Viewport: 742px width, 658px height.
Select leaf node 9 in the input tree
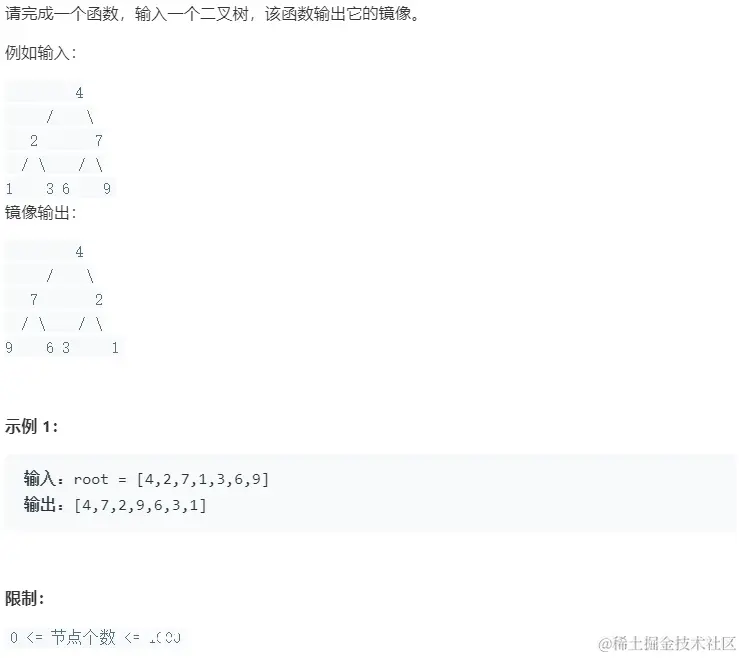pos(107,189)
